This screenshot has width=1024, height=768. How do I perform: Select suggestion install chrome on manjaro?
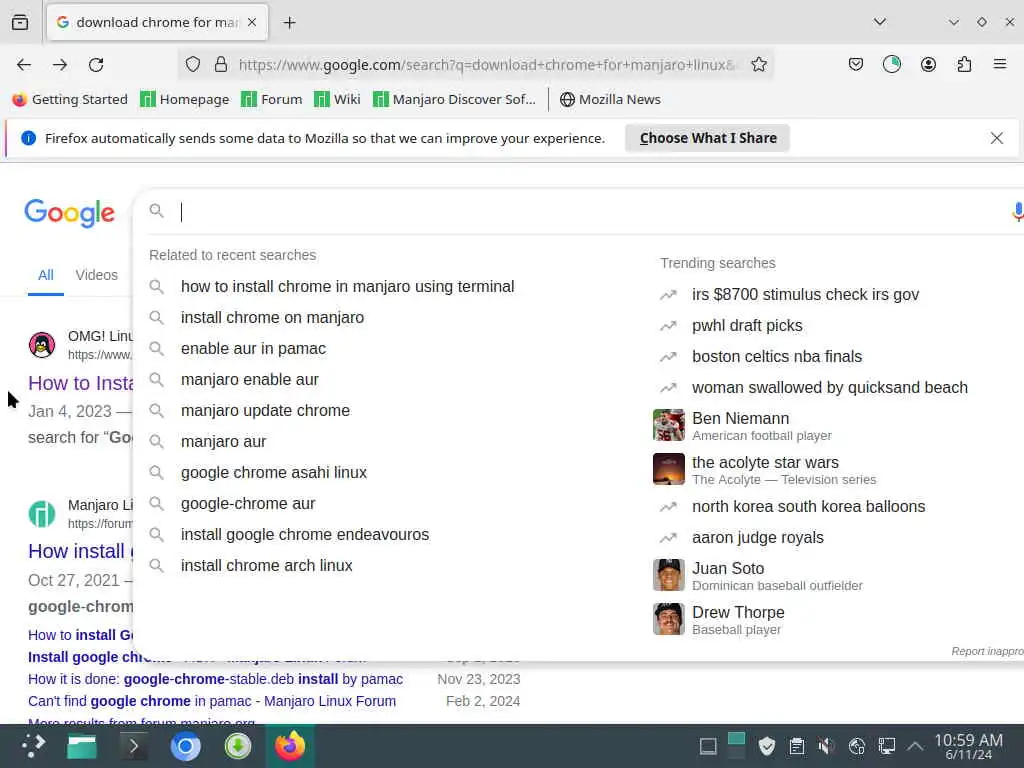click(272, 317)
